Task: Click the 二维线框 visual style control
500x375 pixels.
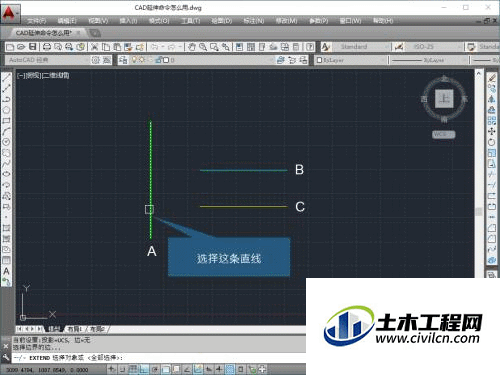Action: point(56,76)
